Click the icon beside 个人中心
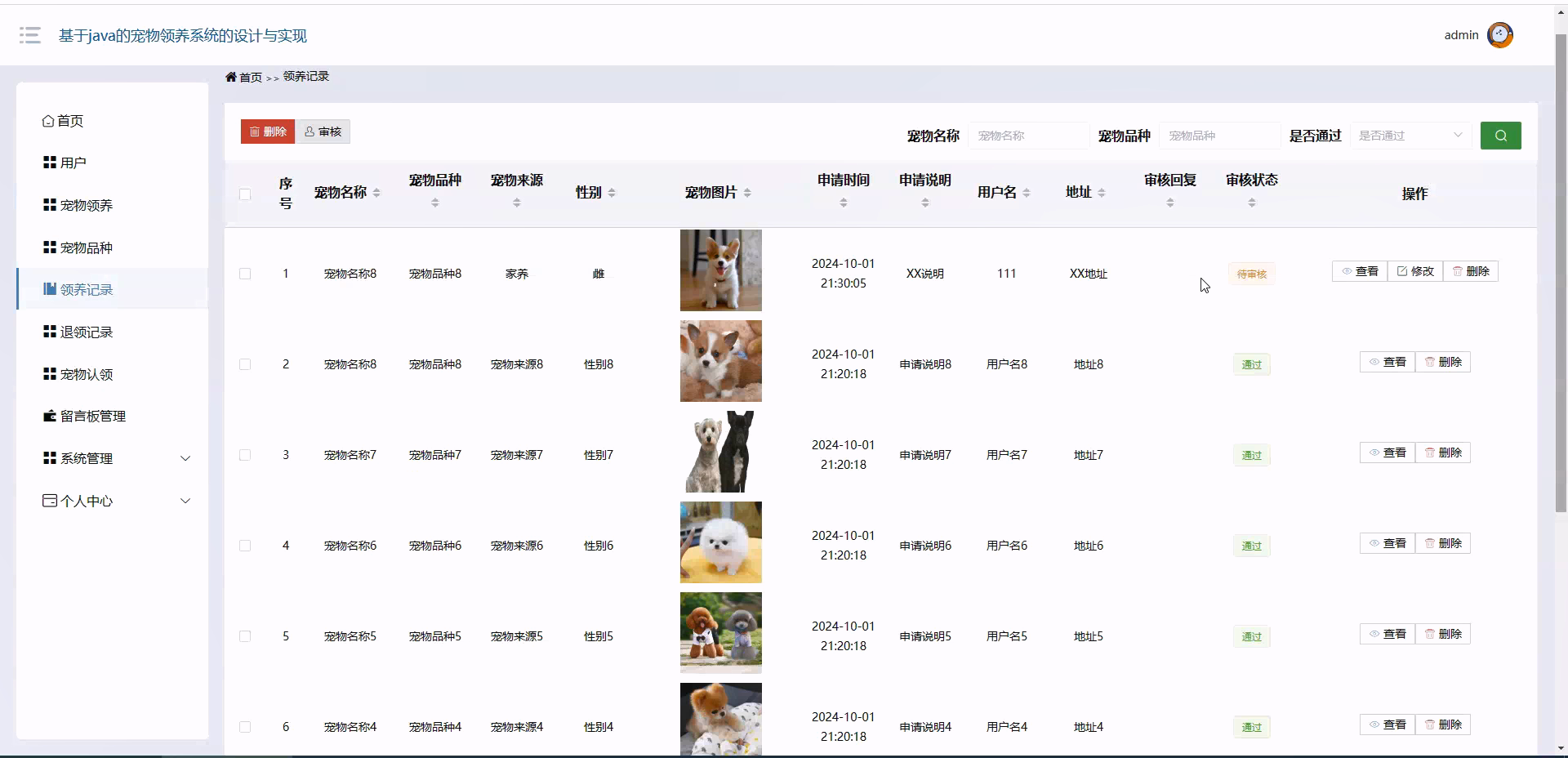1568x758 pixels. pos(50,501)
